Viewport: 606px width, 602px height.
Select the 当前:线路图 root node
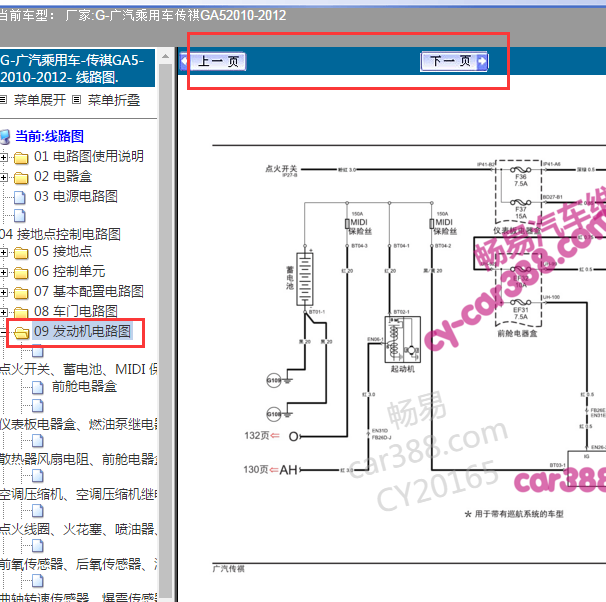pyautogui.click(x=49, y=136)
